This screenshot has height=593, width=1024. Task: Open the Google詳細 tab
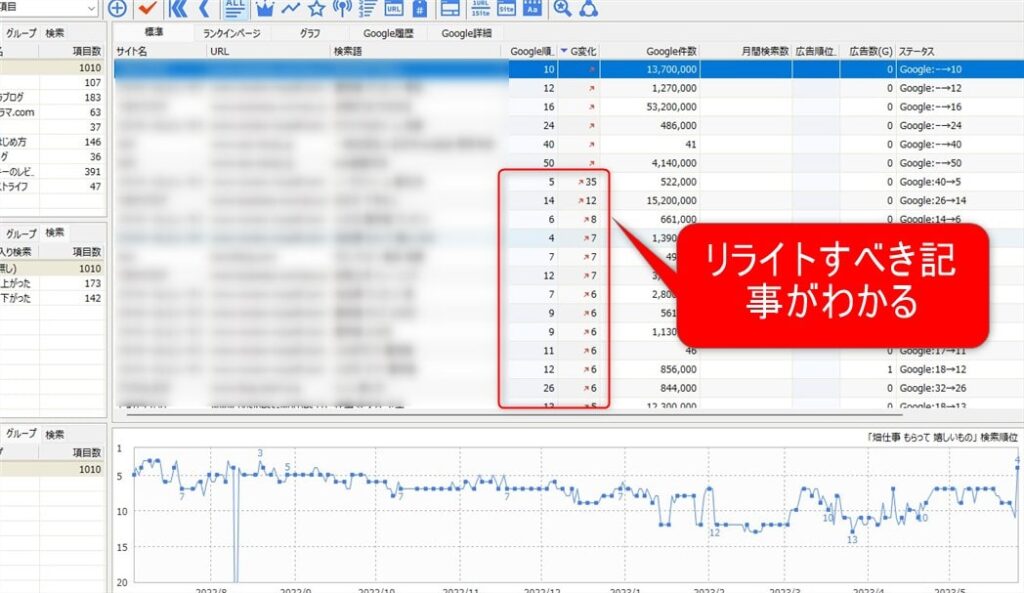[466, 33]
